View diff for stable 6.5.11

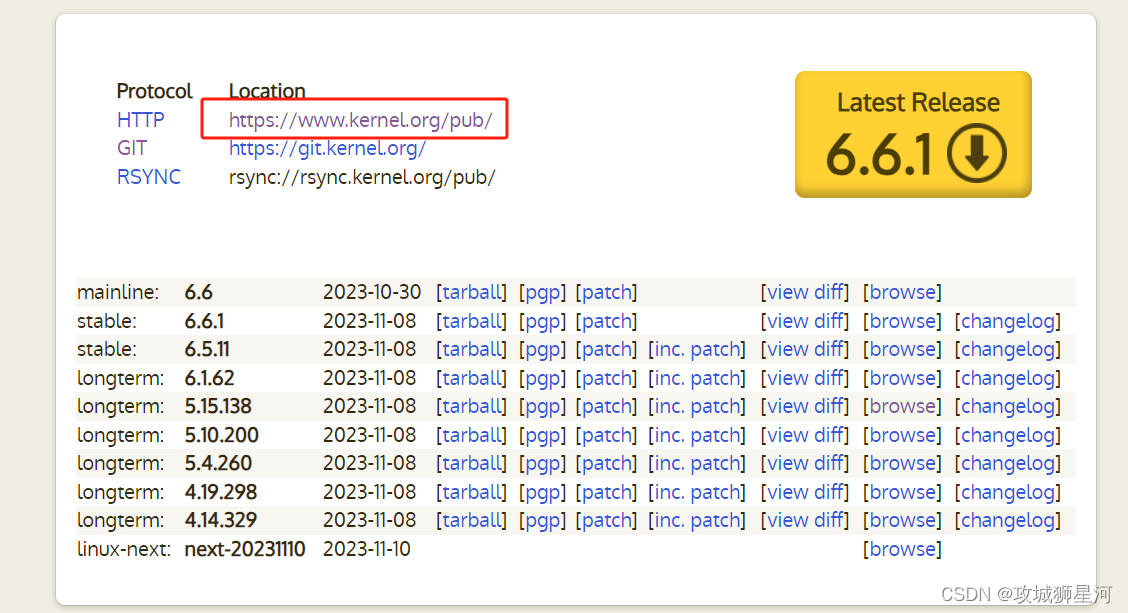tap(805, 349)
